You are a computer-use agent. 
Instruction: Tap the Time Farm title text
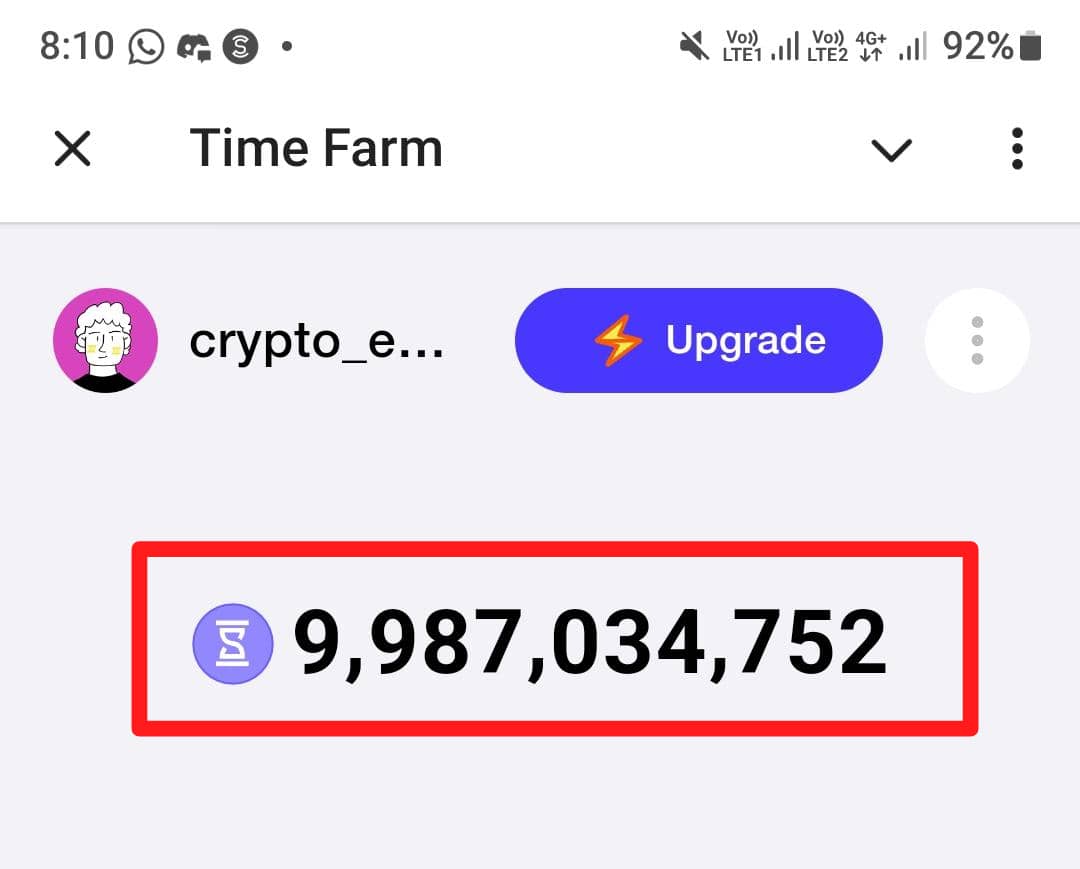pos(316,148)
